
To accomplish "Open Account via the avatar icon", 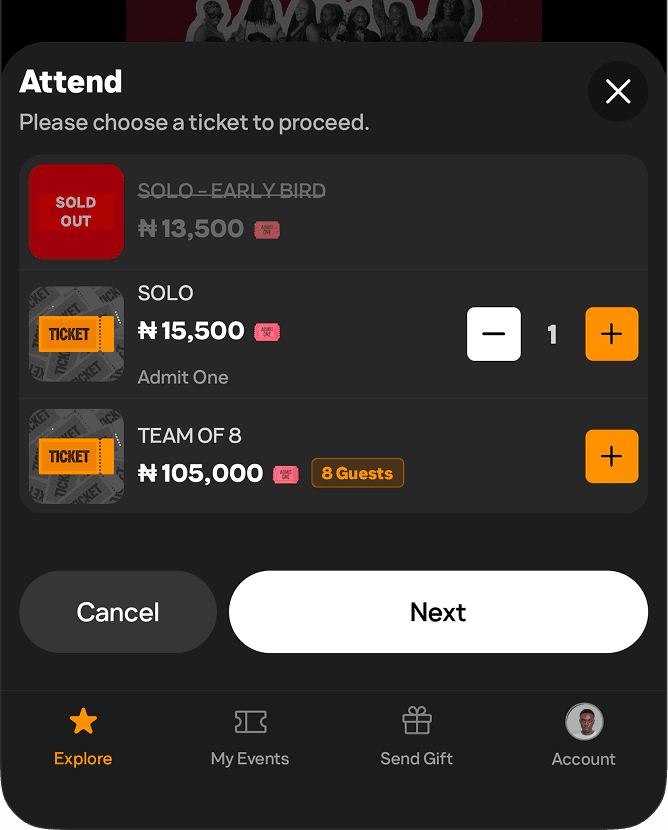I will coord(584,721).
